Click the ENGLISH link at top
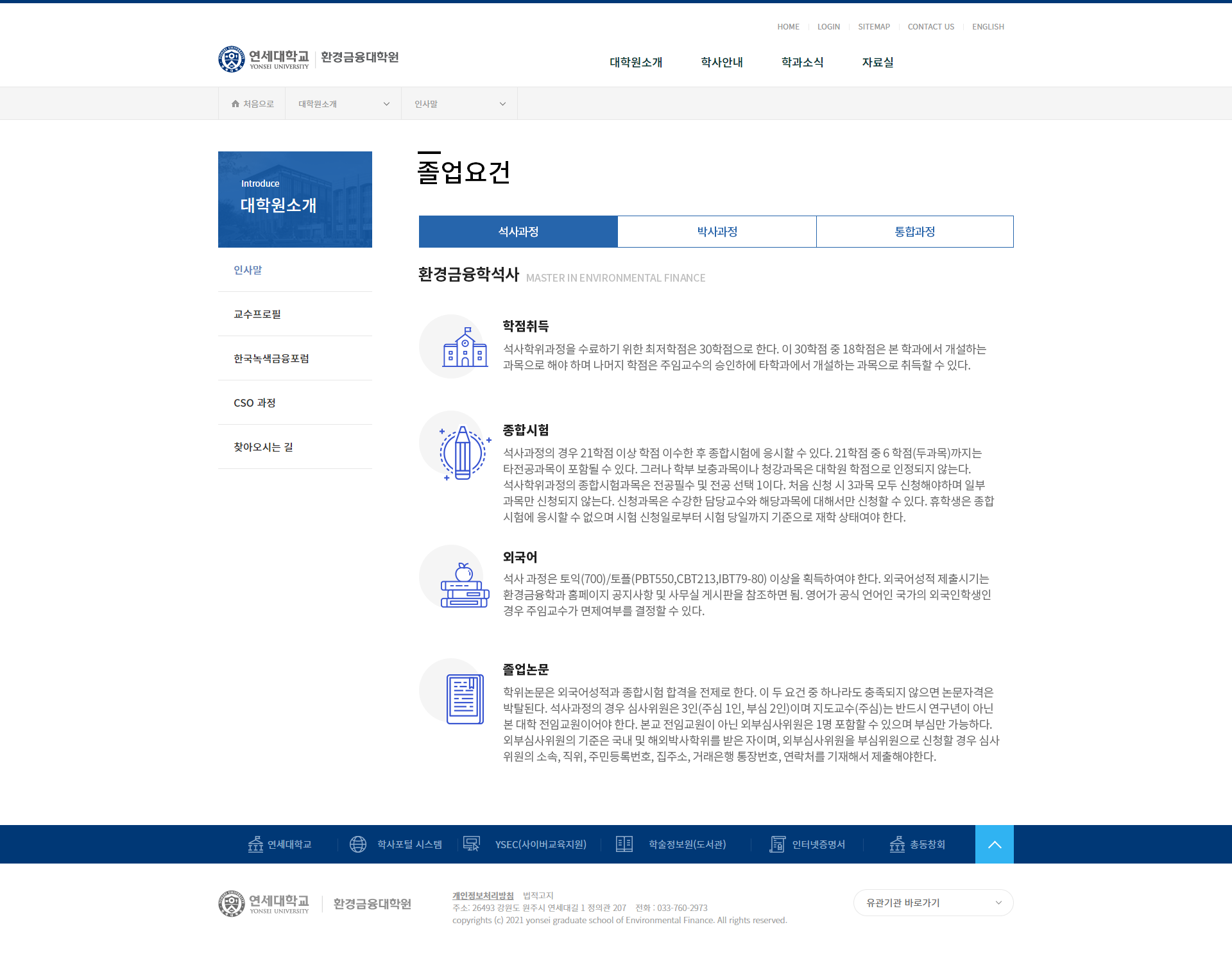 point(988,27)
